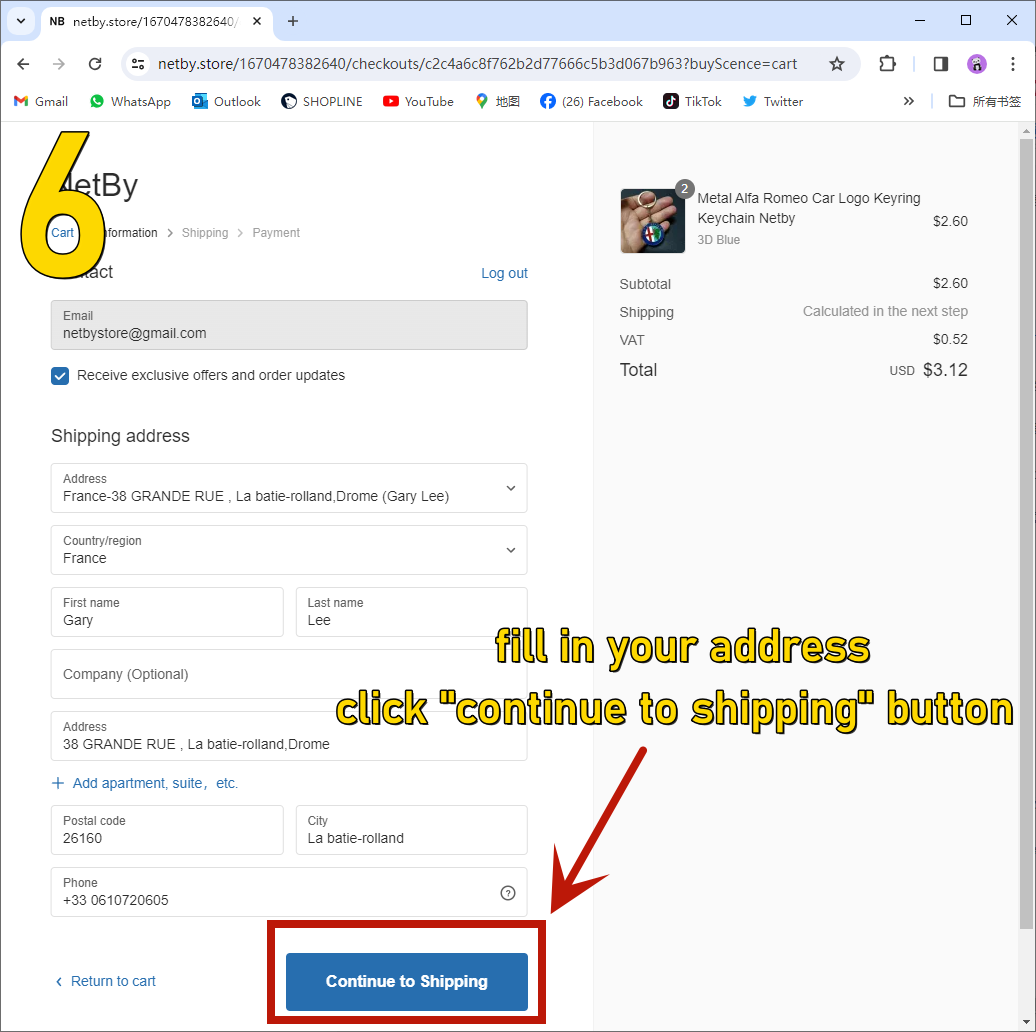Select the netby.store browser tab
The image size is (1036, 1032).
click(150, 21)
